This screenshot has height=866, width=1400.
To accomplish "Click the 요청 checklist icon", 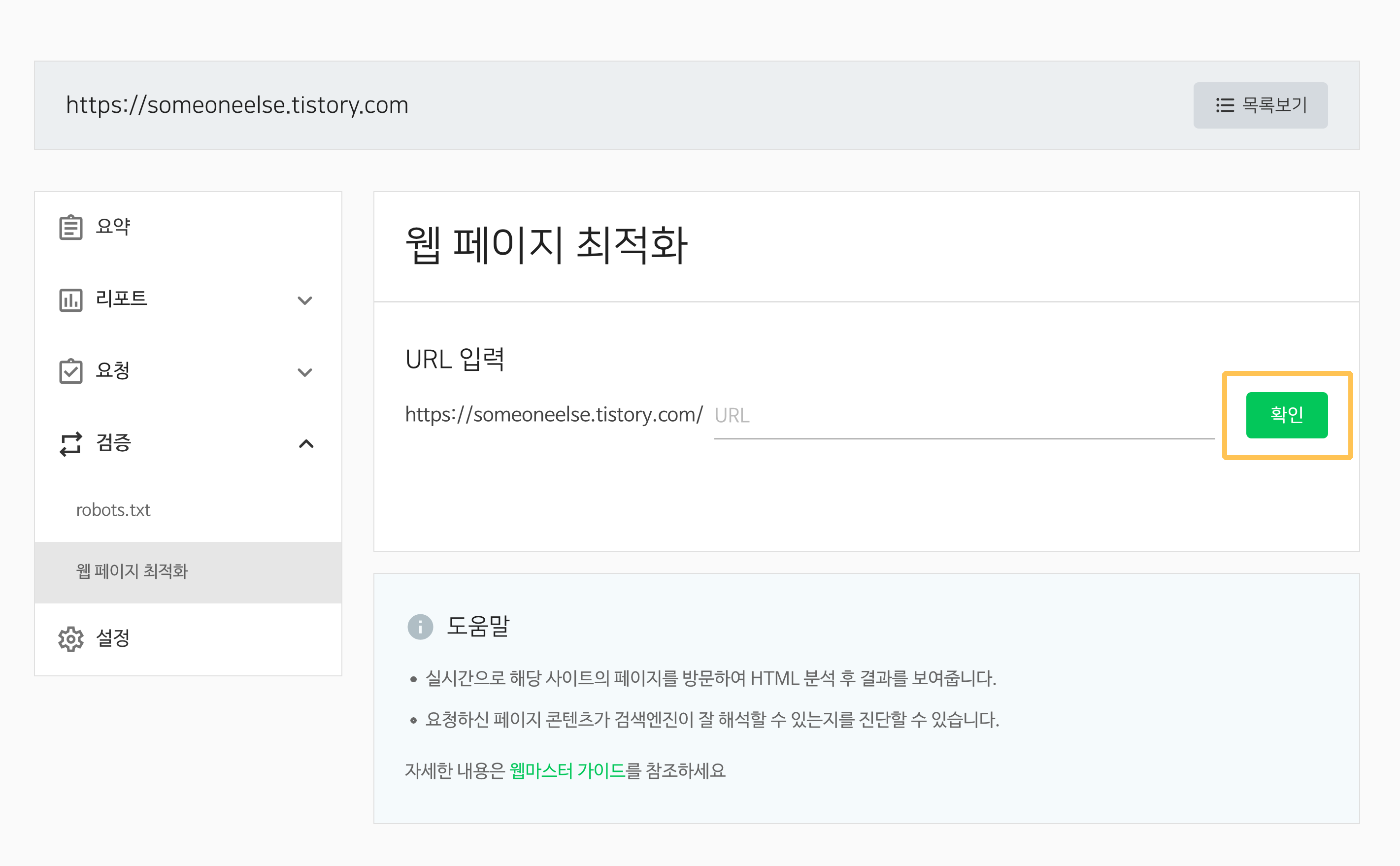I will coord(70,371).
